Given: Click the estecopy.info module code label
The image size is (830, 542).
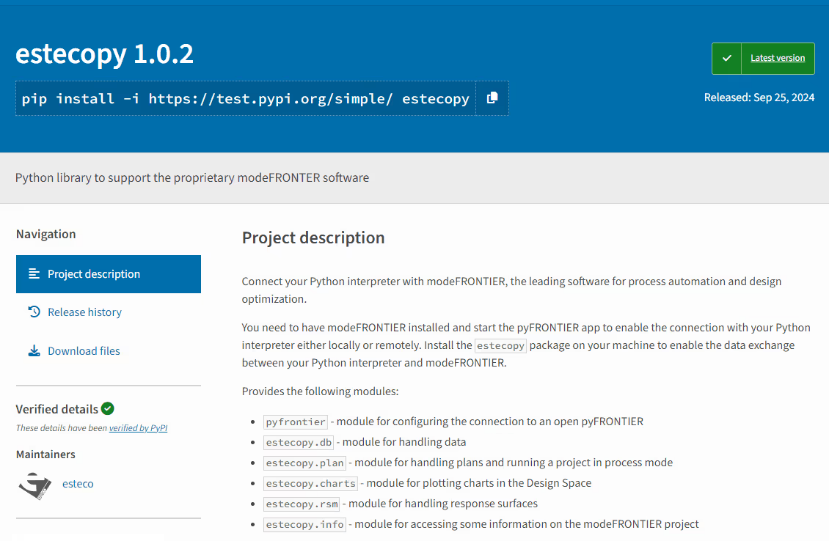Looking at the screenshot, I should [x=304, y=525].
